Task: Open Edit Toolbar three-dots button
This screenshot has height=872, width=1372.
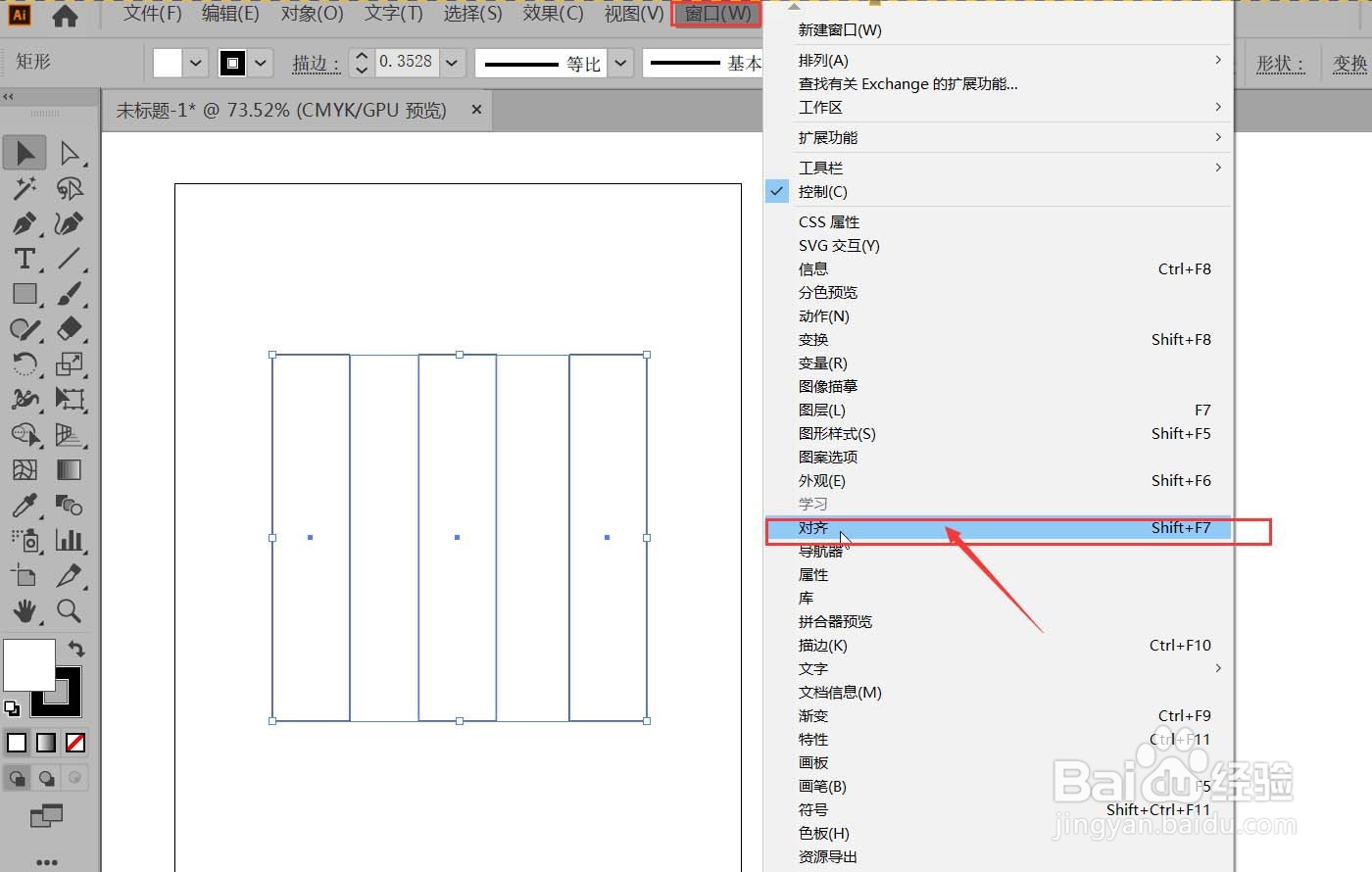Action: 46,862
